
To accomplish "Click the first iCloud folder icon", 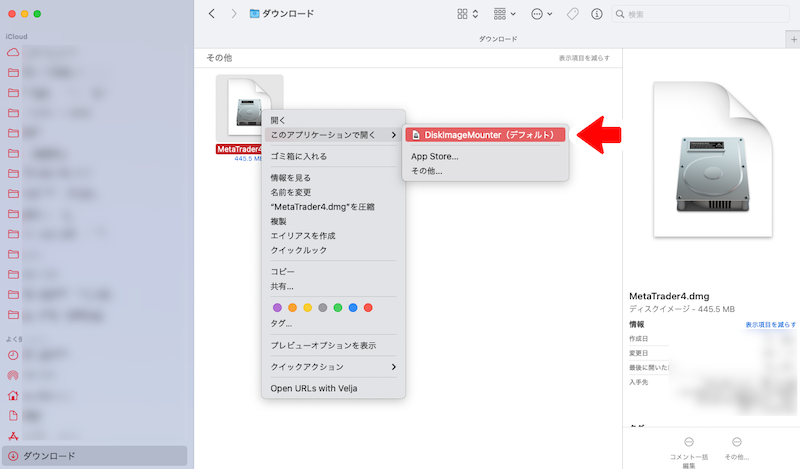I will point(13,72).
